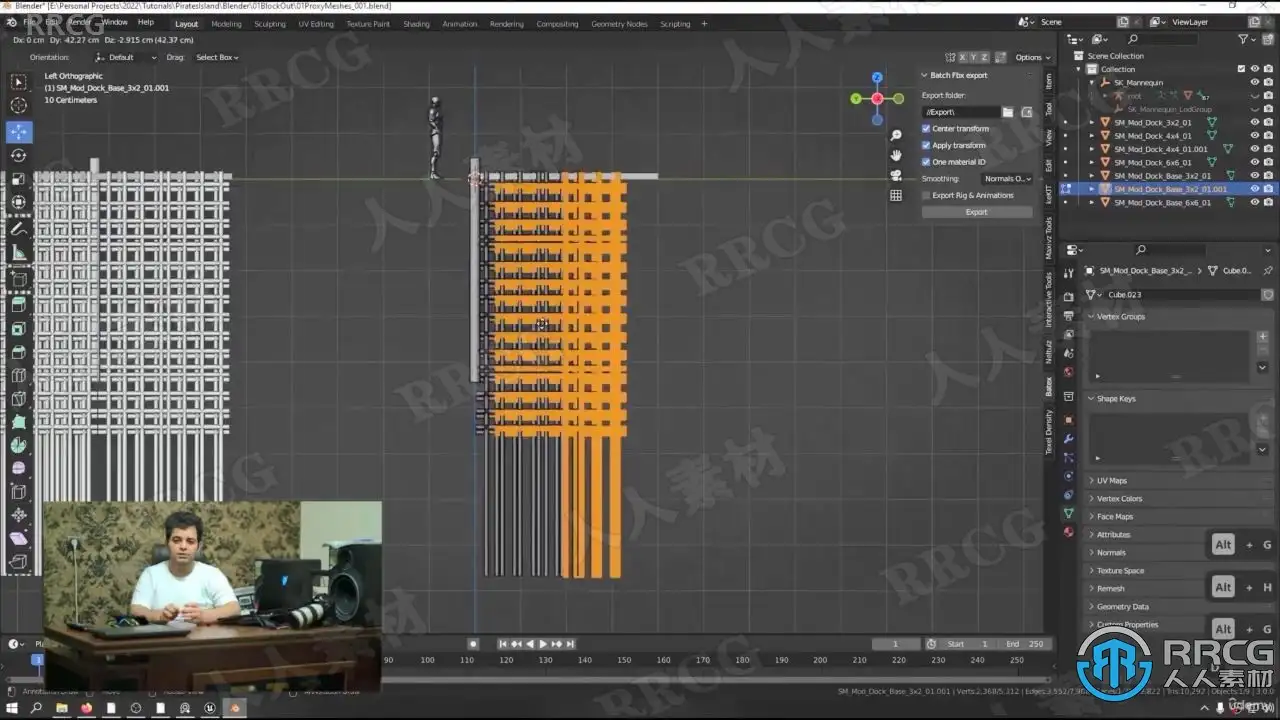
Task: Open Object properties orange square tab
Action: tap(1069, 420)
